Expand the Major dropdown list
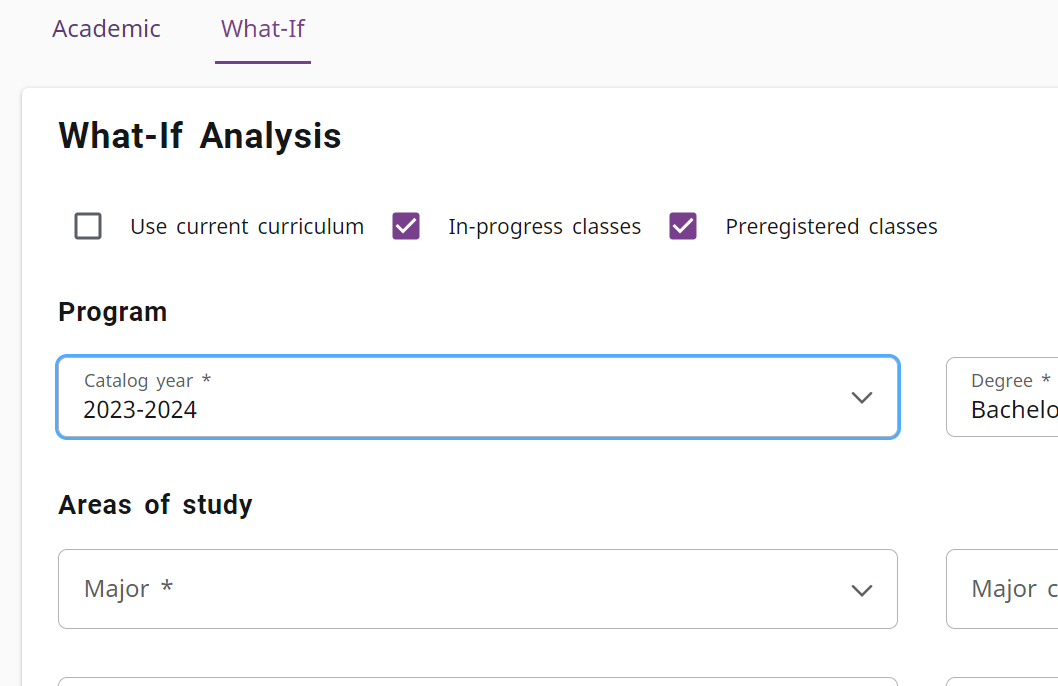The width and height of the screenshot is (1058, 686). 477,589
